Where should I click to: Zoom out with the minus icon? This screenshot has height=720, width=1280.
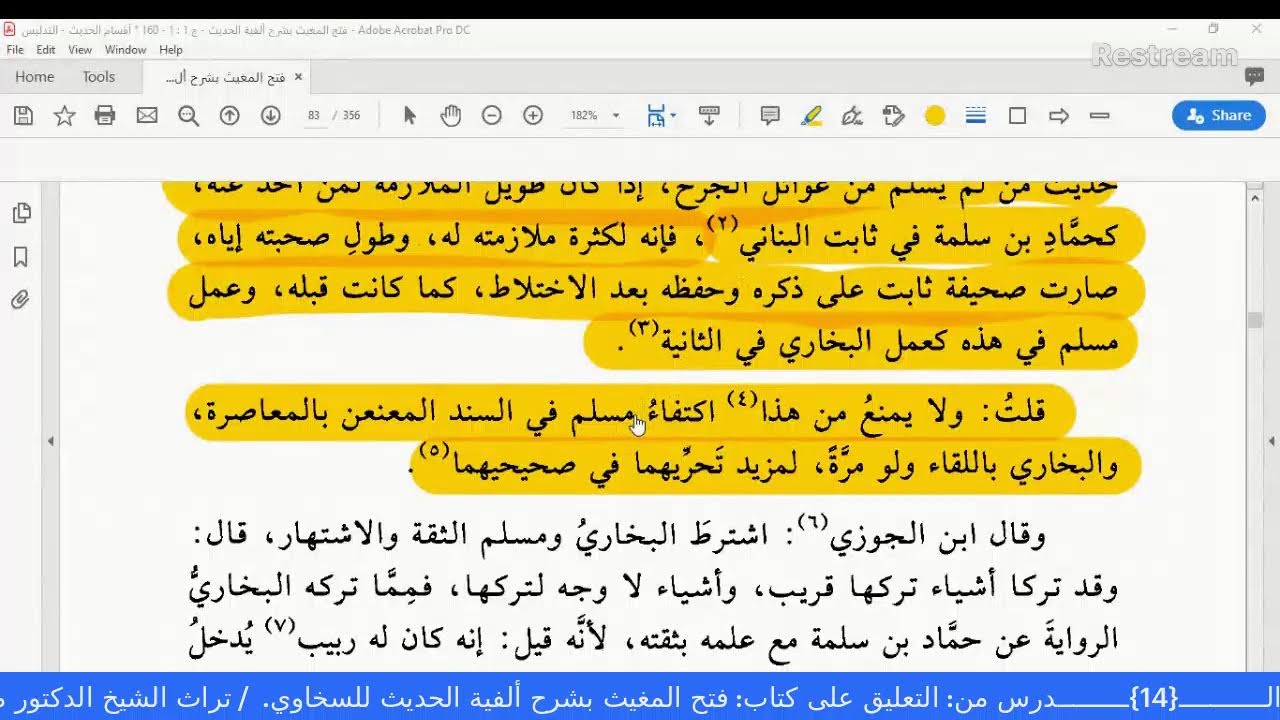(x=491, y=116)
